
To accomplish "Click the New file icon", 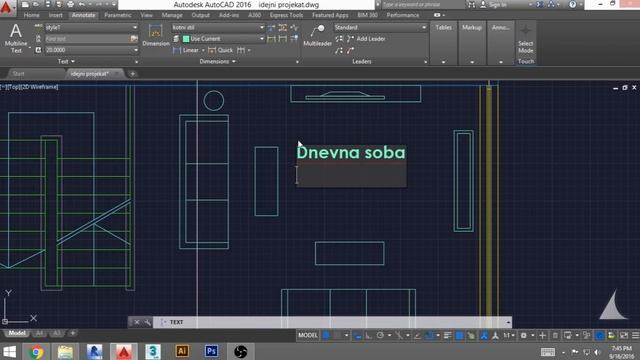I will [25, 4].
